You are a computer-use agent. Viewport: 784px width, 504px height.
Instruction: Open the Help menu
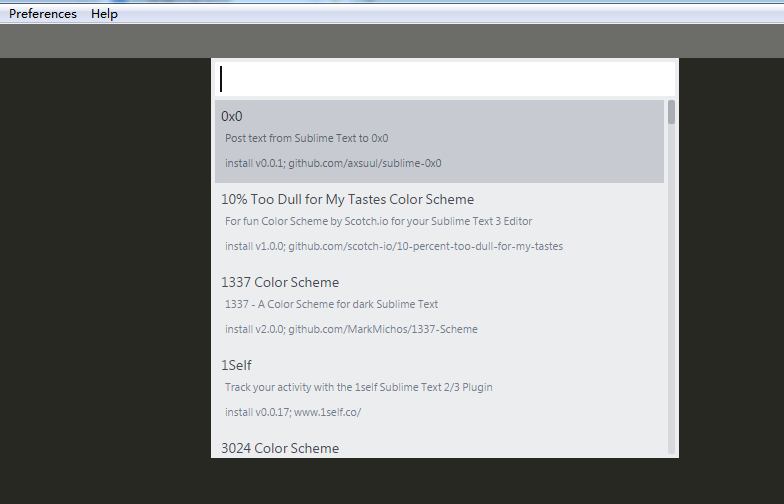click(104, 14)
